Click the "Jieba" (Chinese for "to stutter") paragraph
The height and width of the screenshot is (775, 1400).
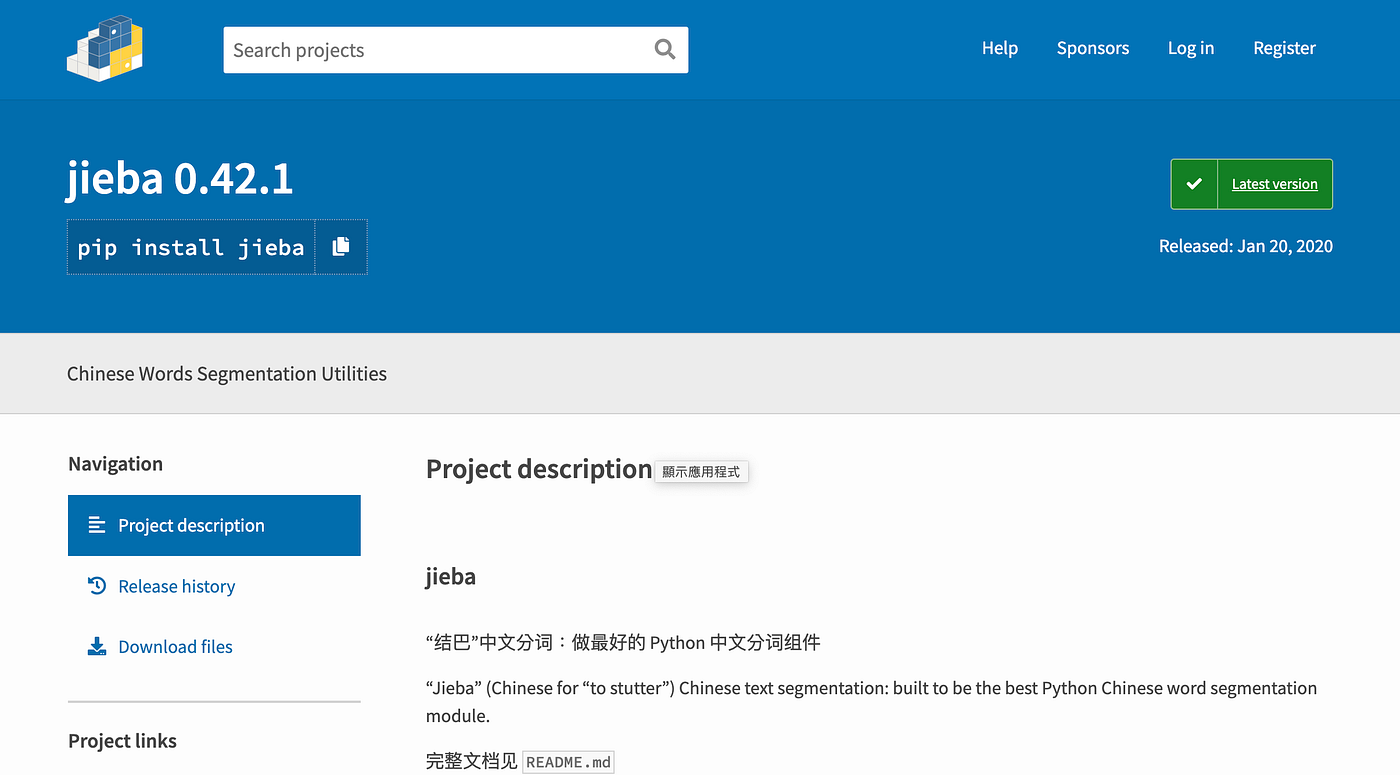point(871,702)
